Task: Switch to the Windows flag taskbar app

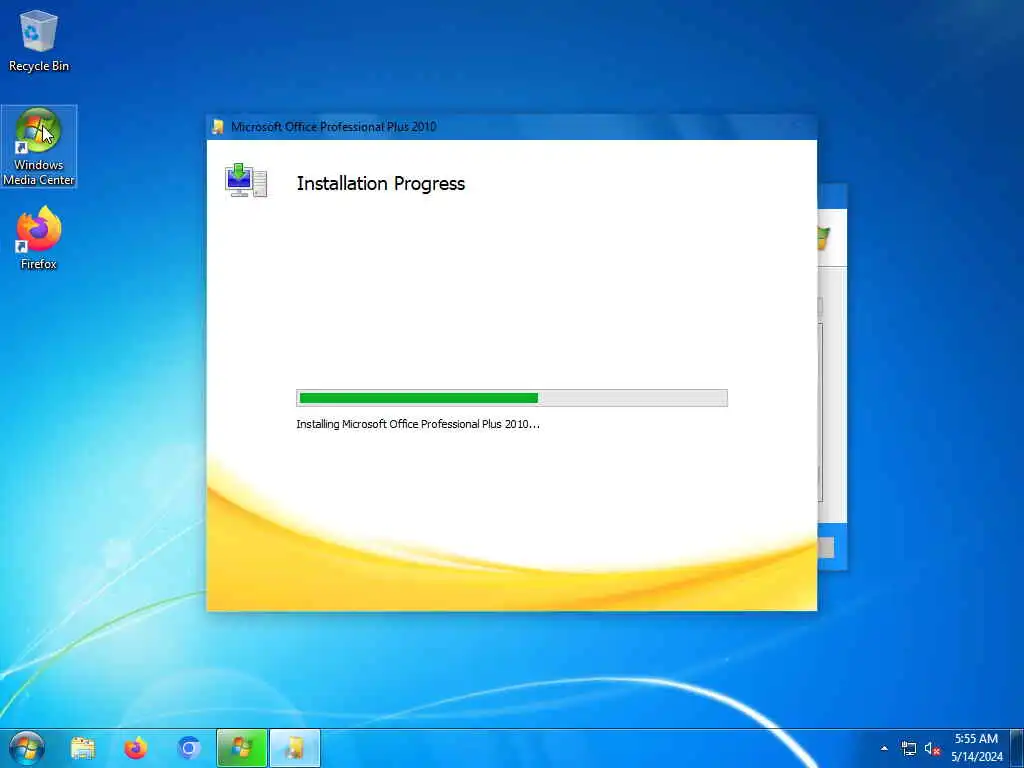Action: coord(242,748)
